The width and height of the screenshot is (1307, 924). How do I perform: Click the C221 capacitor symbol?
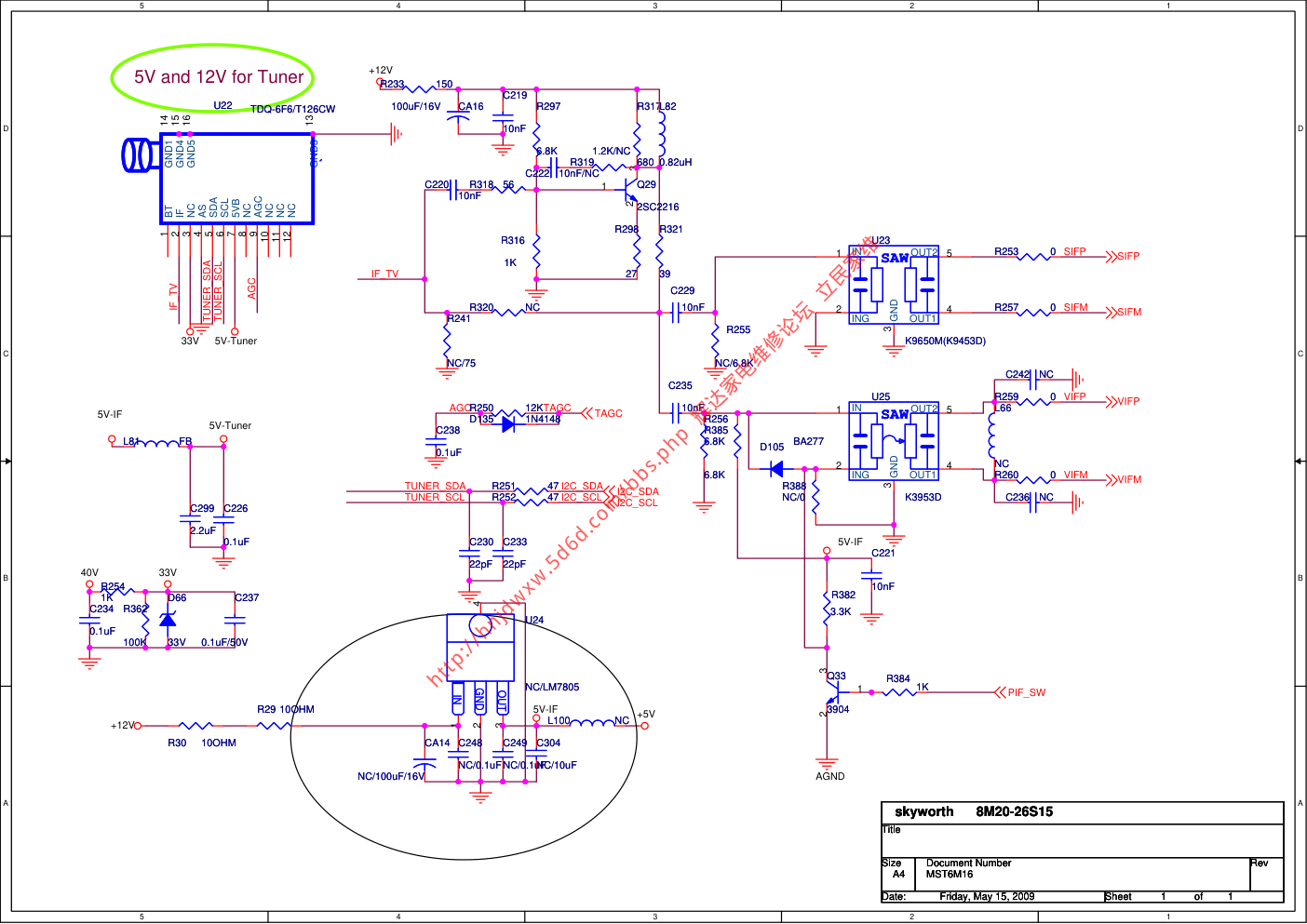871,575
